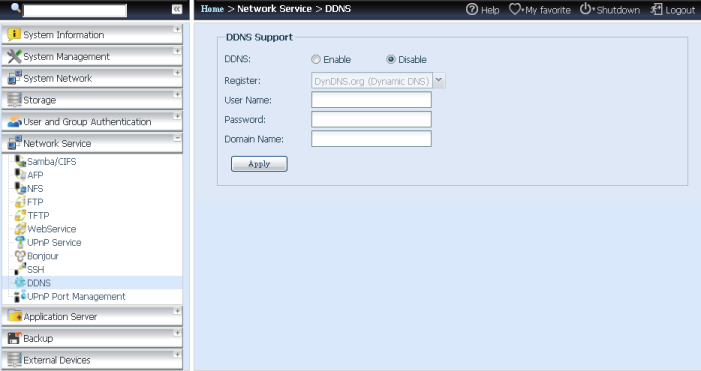Click the System Management tools icon

(x=14, y=56)
